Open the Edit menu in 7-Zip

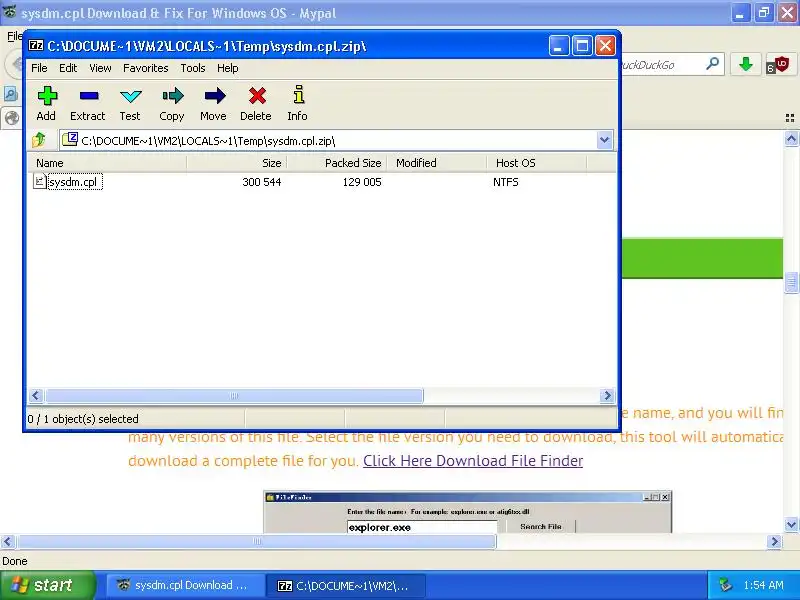68,68
